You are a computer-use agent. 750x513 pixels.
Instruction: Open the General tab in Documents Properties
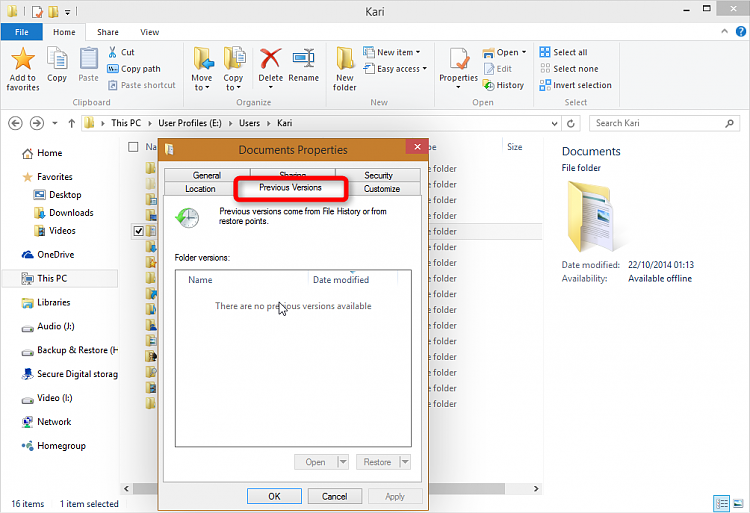(207, 175)
